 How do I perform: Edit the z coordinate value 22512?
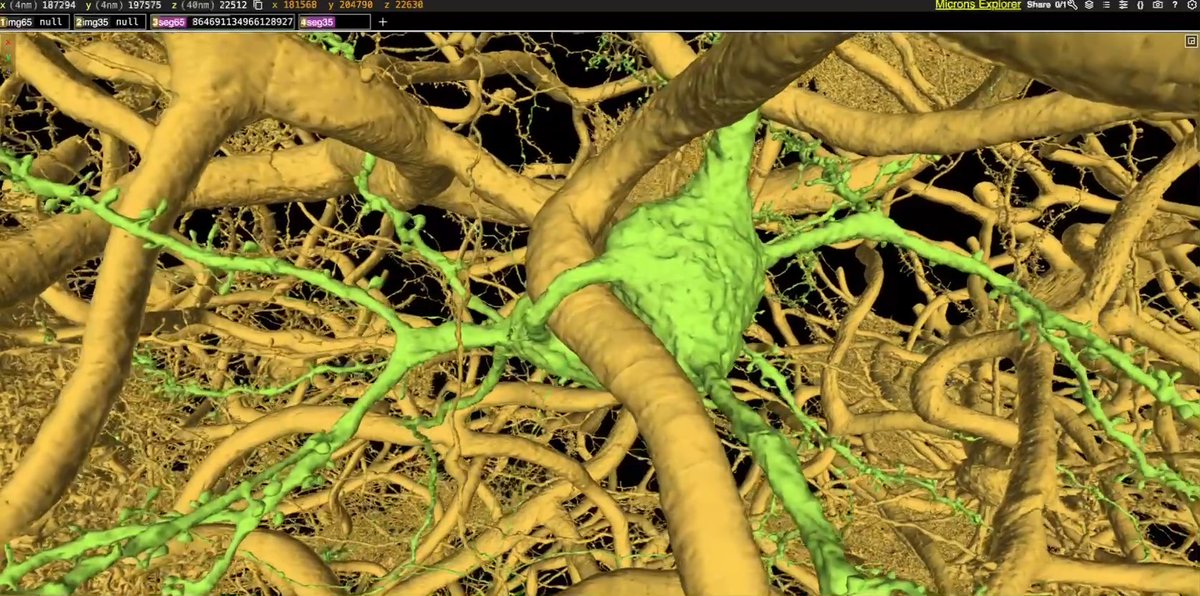coord(233,5)
